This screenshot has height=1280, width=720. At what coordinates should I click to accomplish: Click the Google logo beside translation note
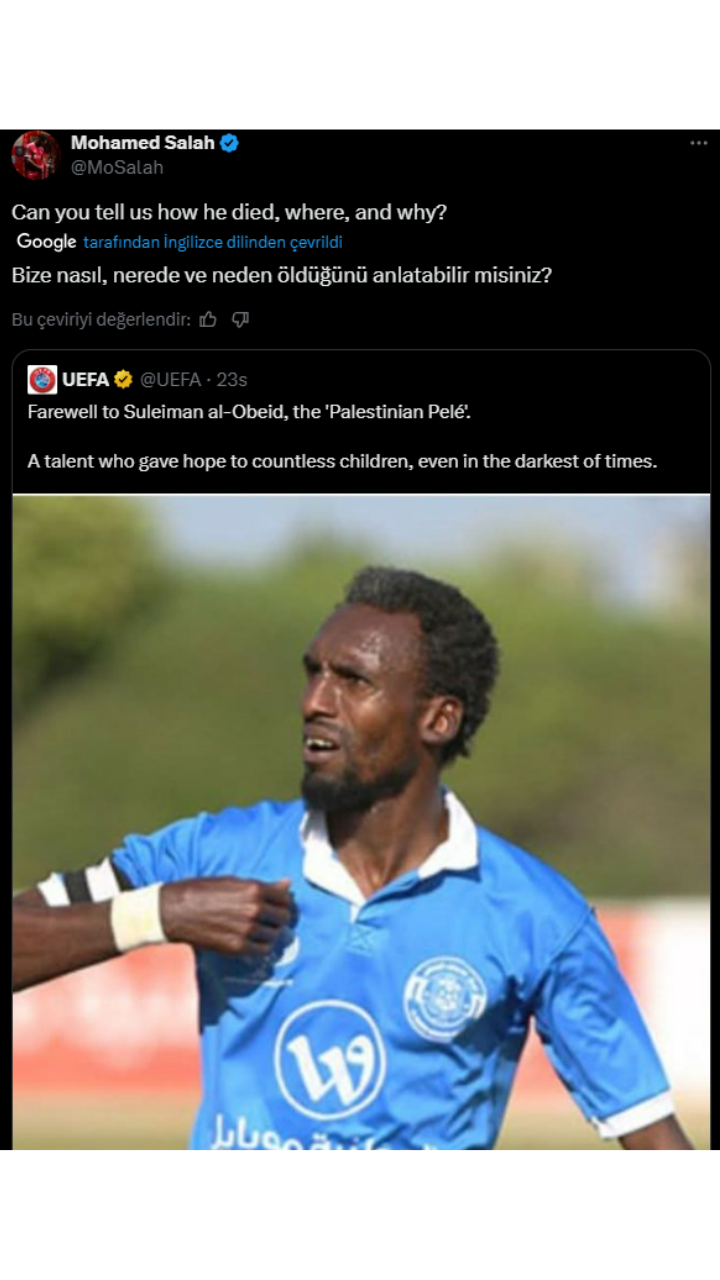46,242
